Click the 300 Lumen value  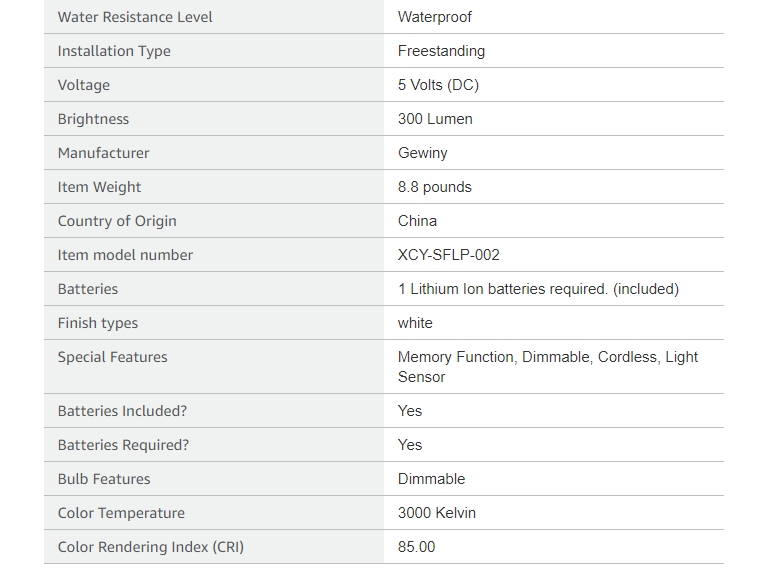pos(435,119)
